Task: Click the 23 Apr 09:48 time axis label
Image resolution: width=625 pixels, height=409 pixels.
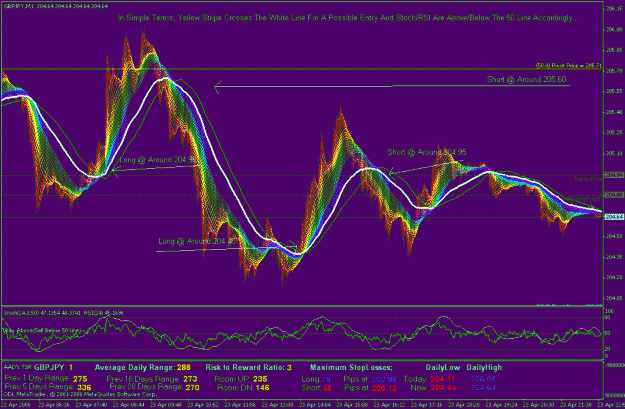Action: point(165,404)
